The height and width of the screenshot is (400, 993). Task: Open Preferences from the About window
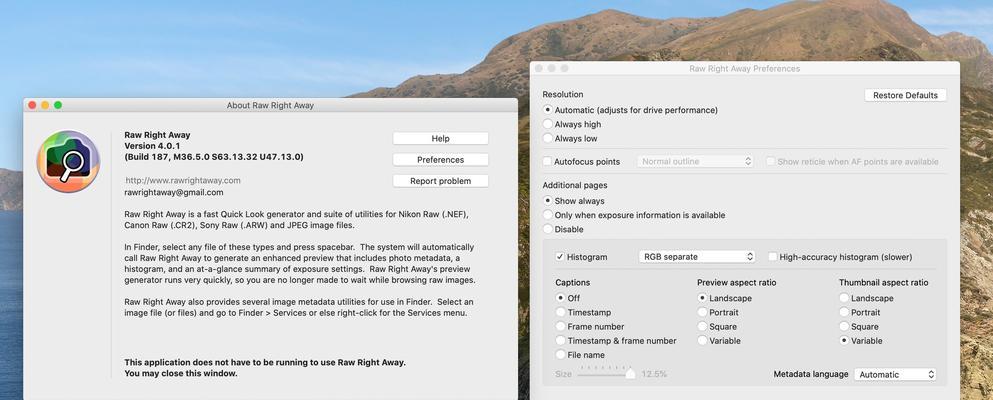(x=440, y=160)
